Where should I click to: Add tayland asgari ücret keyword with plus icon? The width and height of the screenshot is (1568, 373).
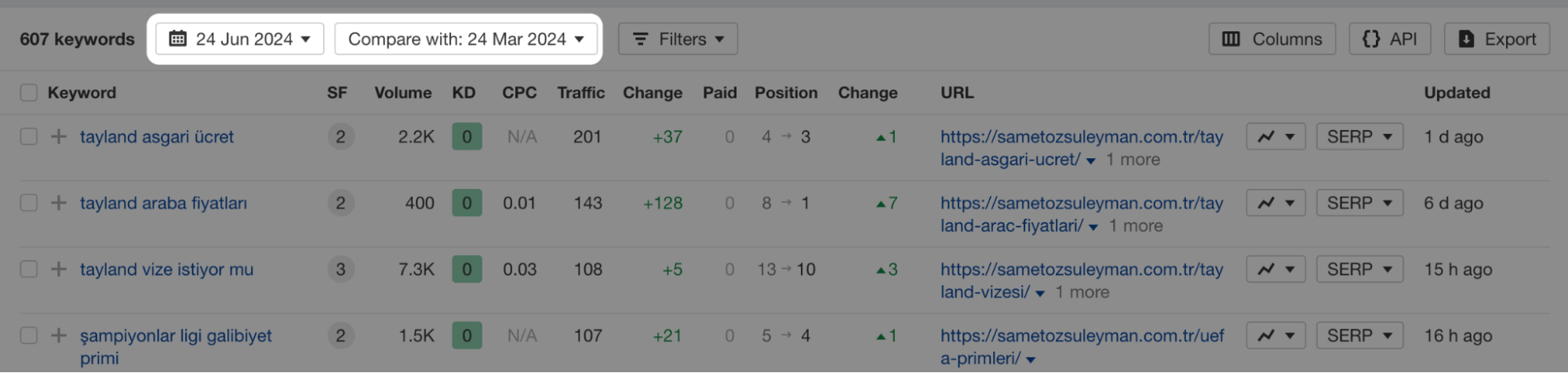(59, 136)
